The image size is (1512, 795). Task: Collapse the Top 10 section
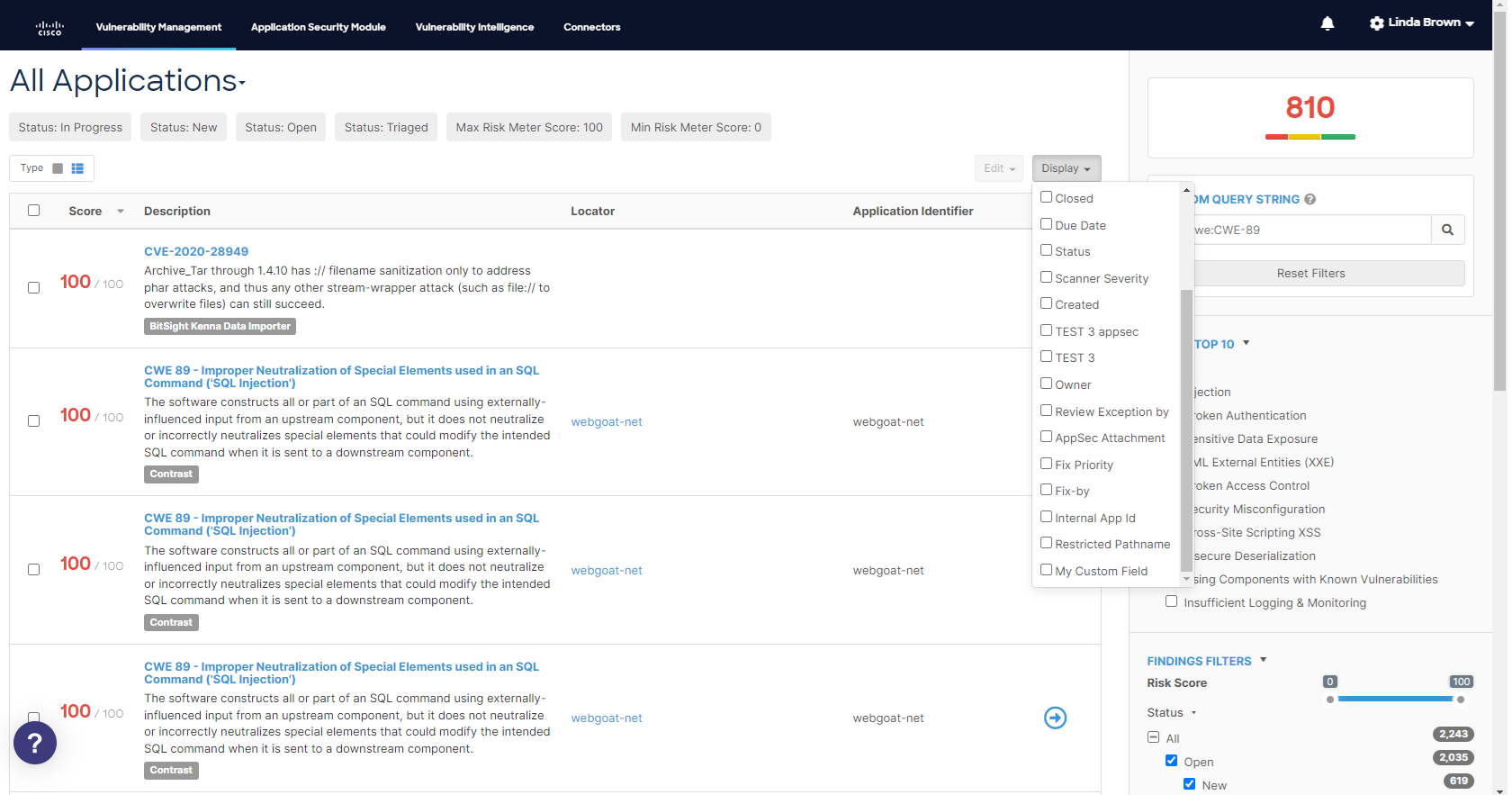(1246, 343)
